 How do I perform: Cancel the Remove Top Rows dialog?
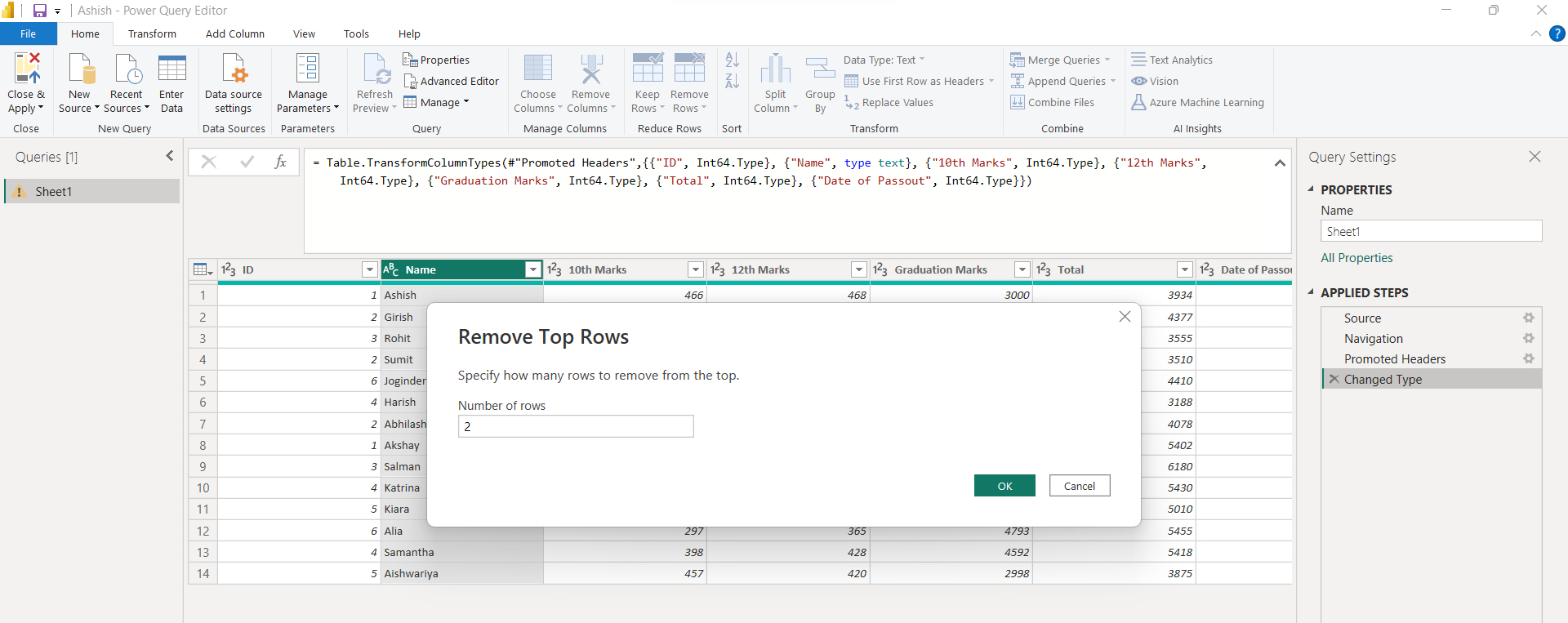[x=1079, y=486]
